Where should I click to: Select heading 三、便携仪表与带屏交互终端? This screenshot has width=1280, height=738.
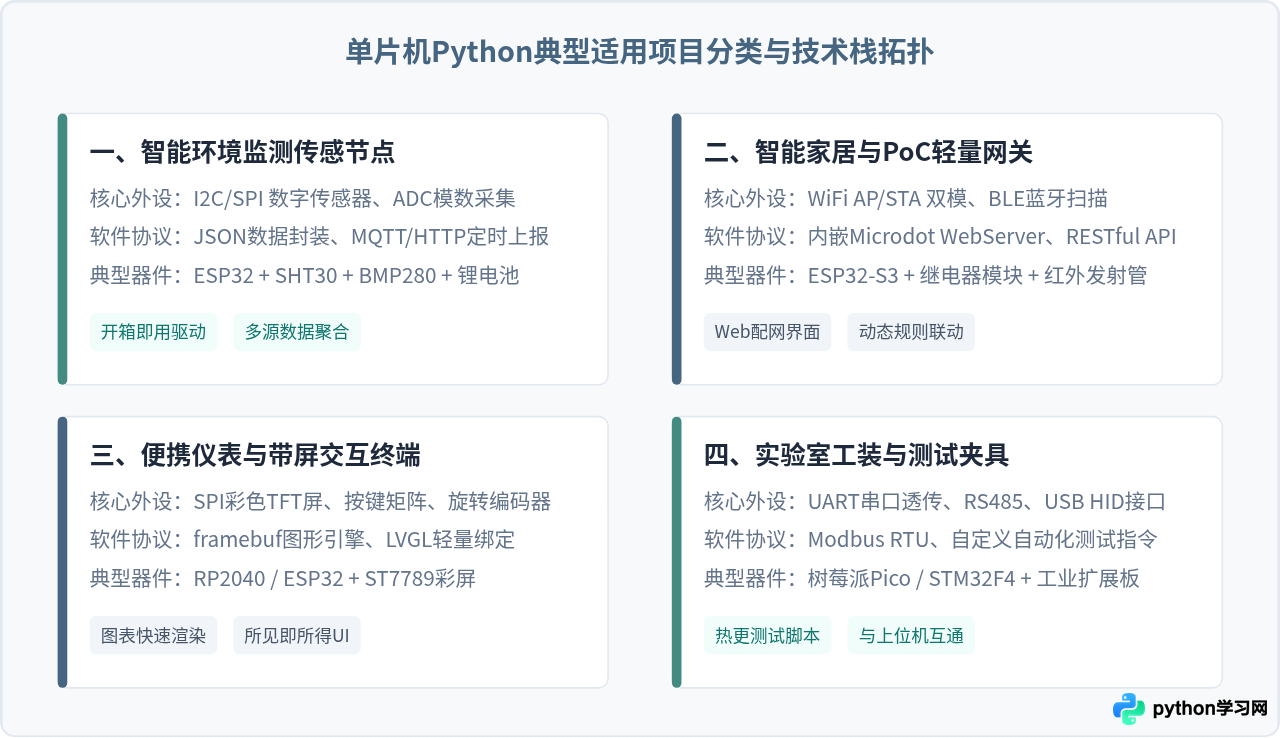click(x=255, y=456)
